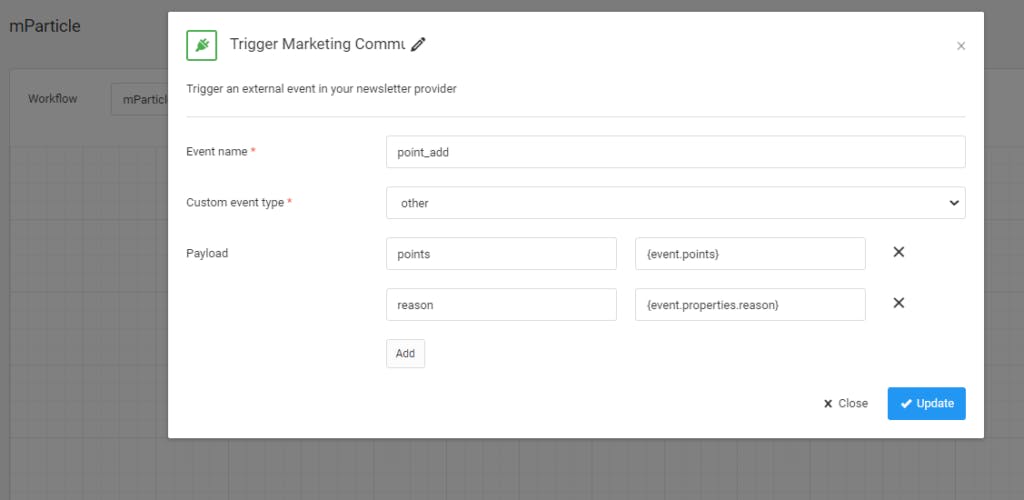Edit title with the pencil icon
The width and height of the screenshot is (1024, 500).
418,44
